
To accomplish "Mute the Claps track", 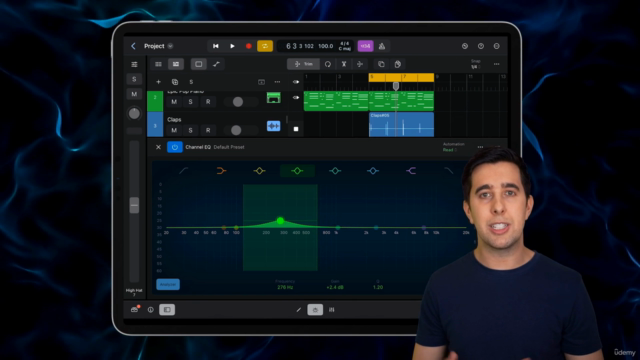I will point(174,131).
